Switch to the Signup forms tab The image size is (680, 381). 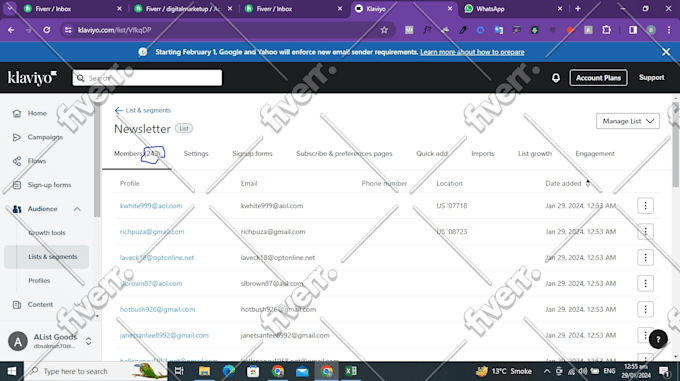[252, 153]
